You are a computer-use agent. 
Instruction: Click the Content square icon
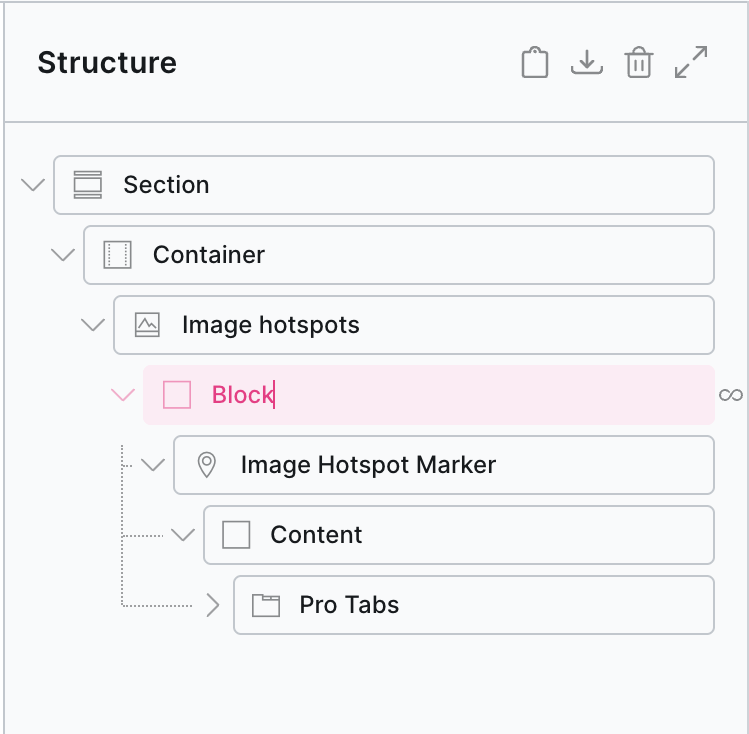(x=236, y=535)
